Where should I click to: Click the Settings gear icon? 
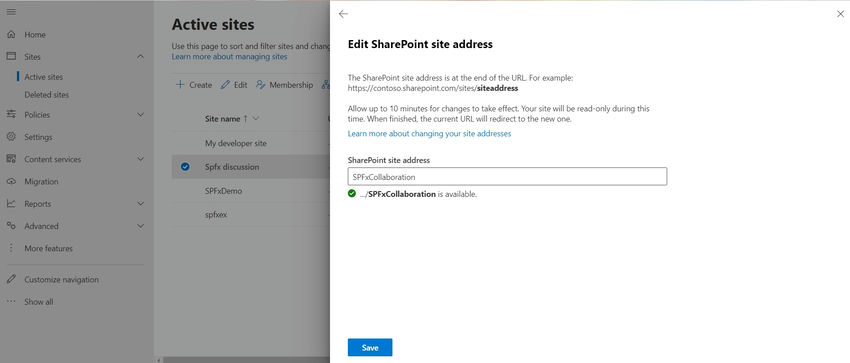(x=11, y=137)
